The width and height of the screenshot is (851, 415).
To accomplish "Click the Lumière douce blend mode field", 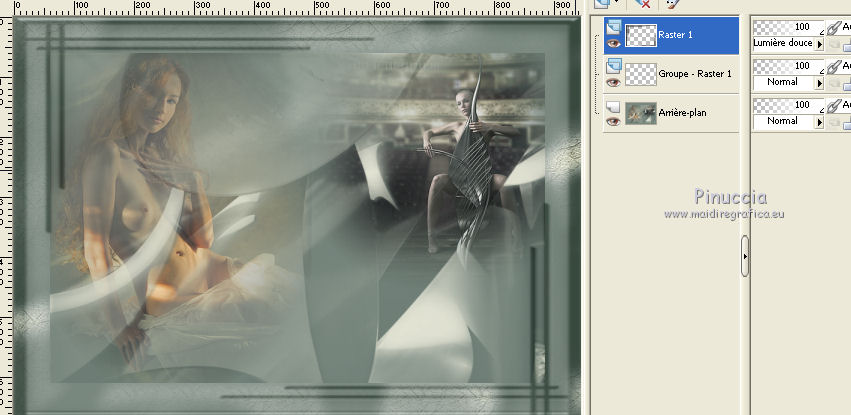I will coord(784,44).
